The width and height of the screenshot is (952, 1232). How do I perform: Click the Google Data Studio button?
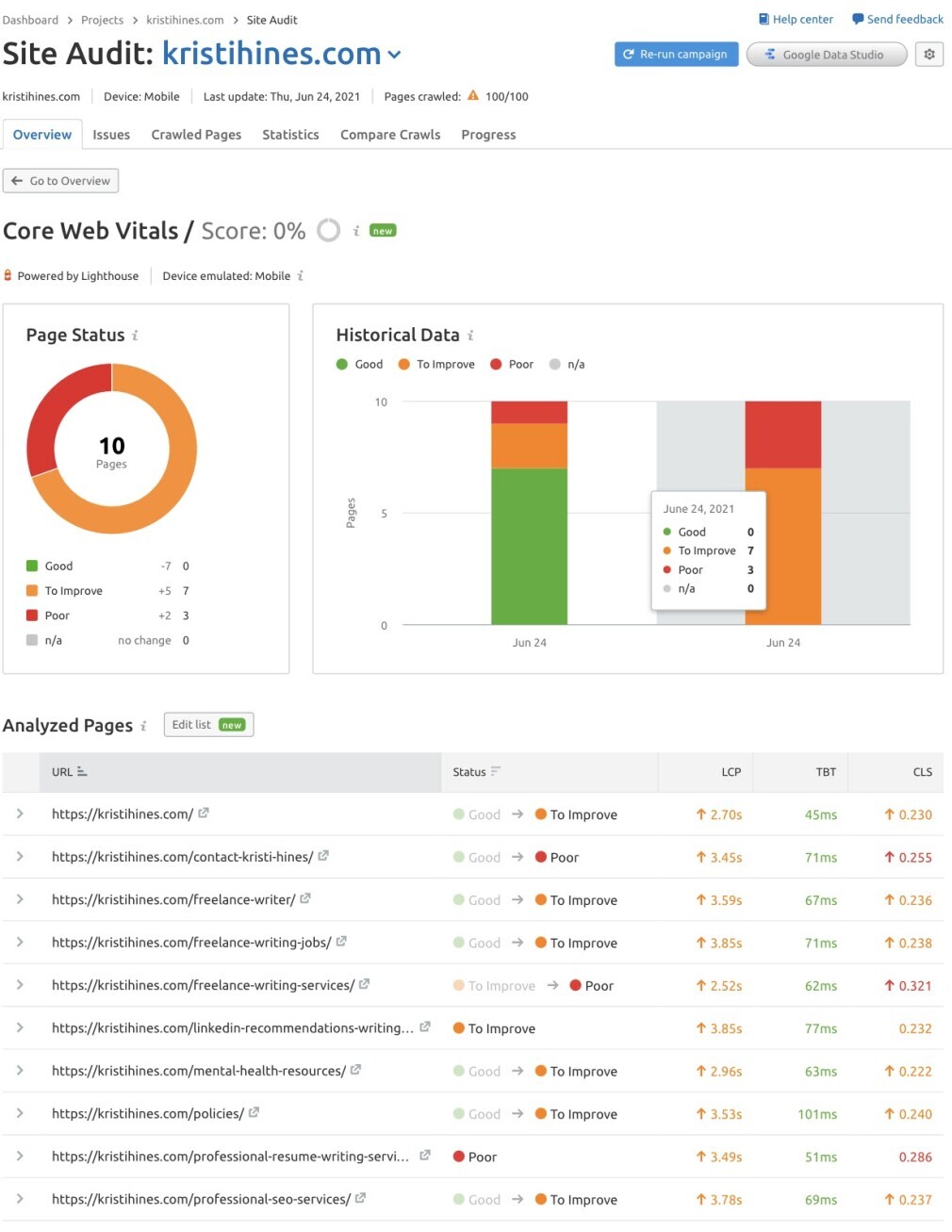pyautogui.click(x=827, y=55)
